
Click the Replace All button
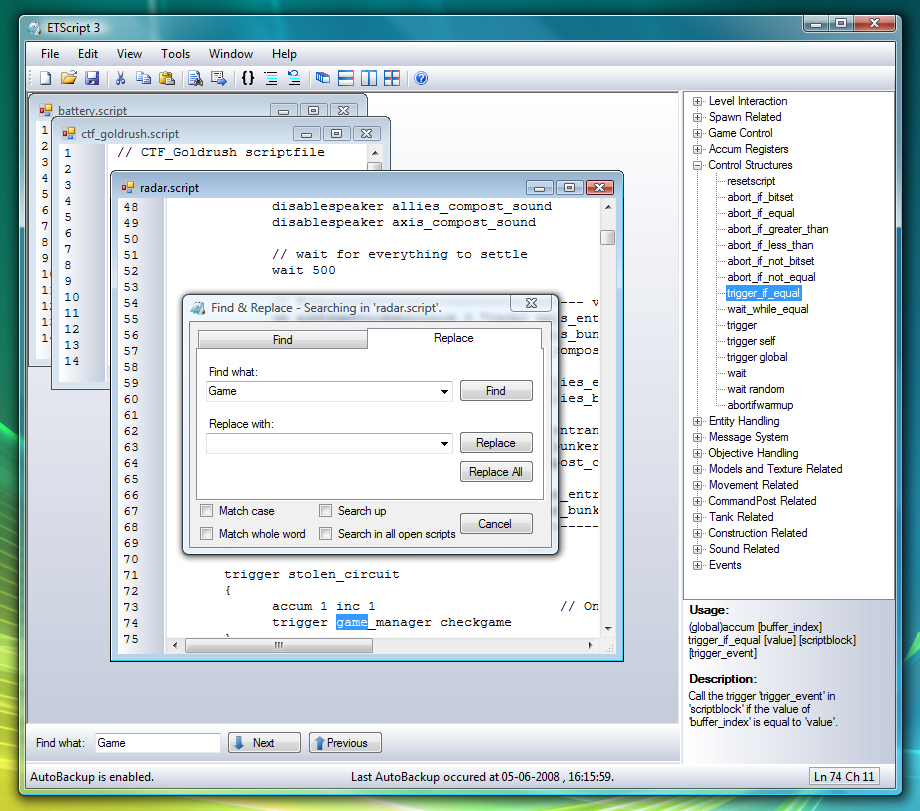pos(496,472)
